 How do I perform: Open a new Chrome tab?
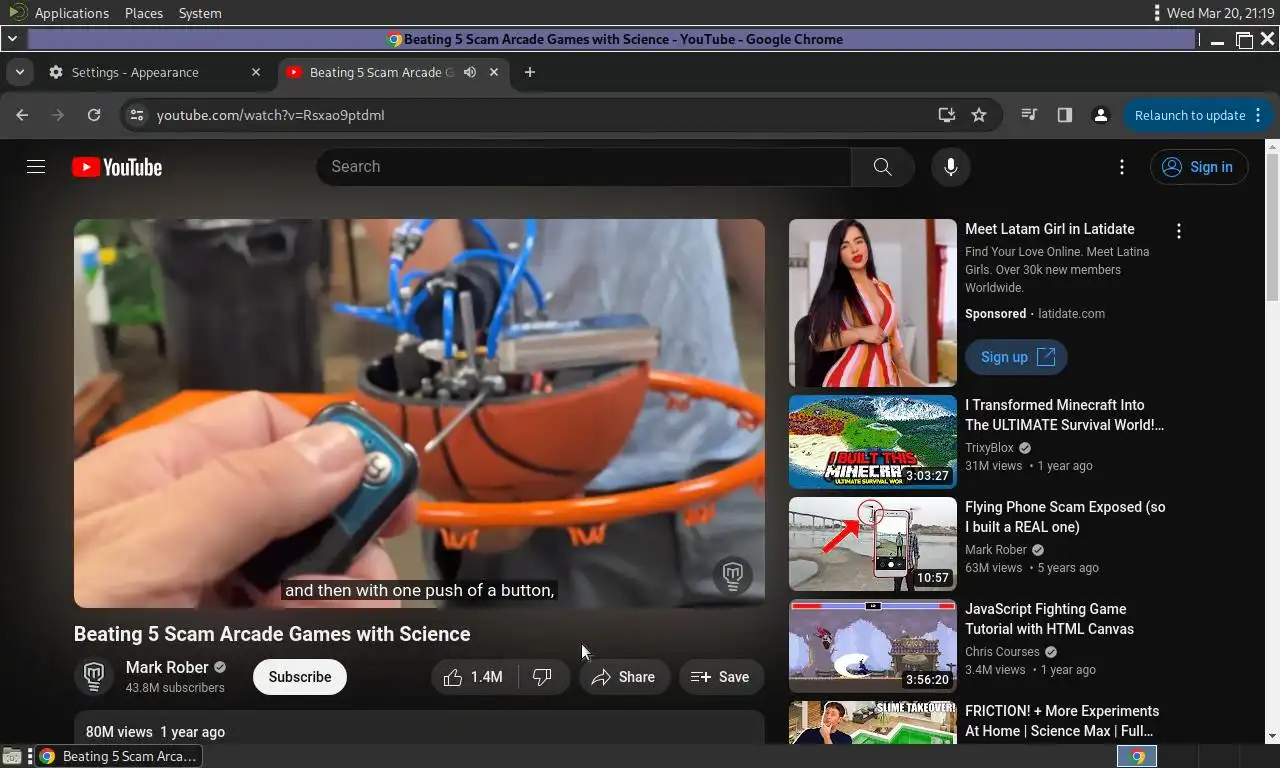point(530,72)
